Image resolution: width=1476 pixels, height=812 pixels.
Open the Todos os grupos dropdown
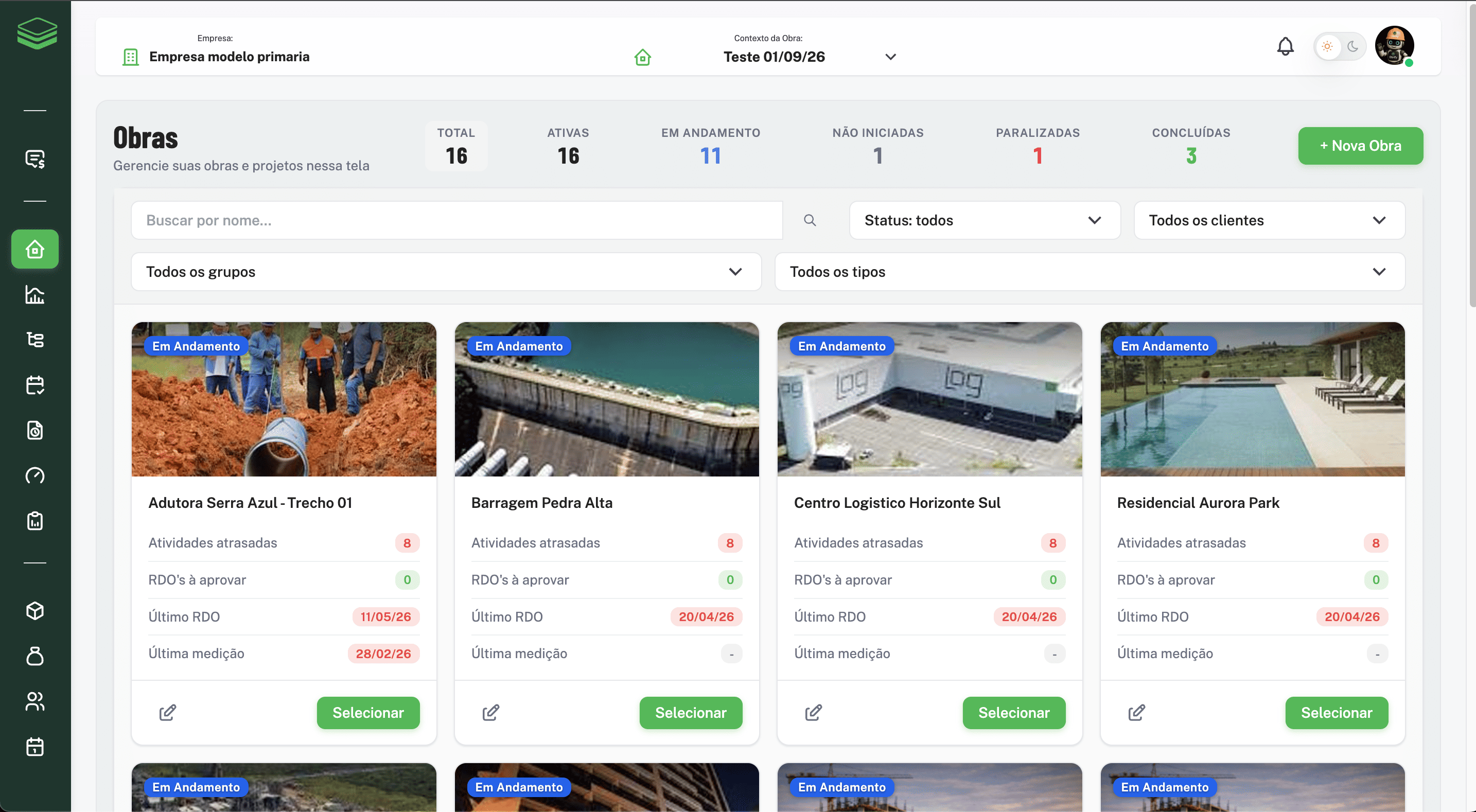[x=446, y=272]
